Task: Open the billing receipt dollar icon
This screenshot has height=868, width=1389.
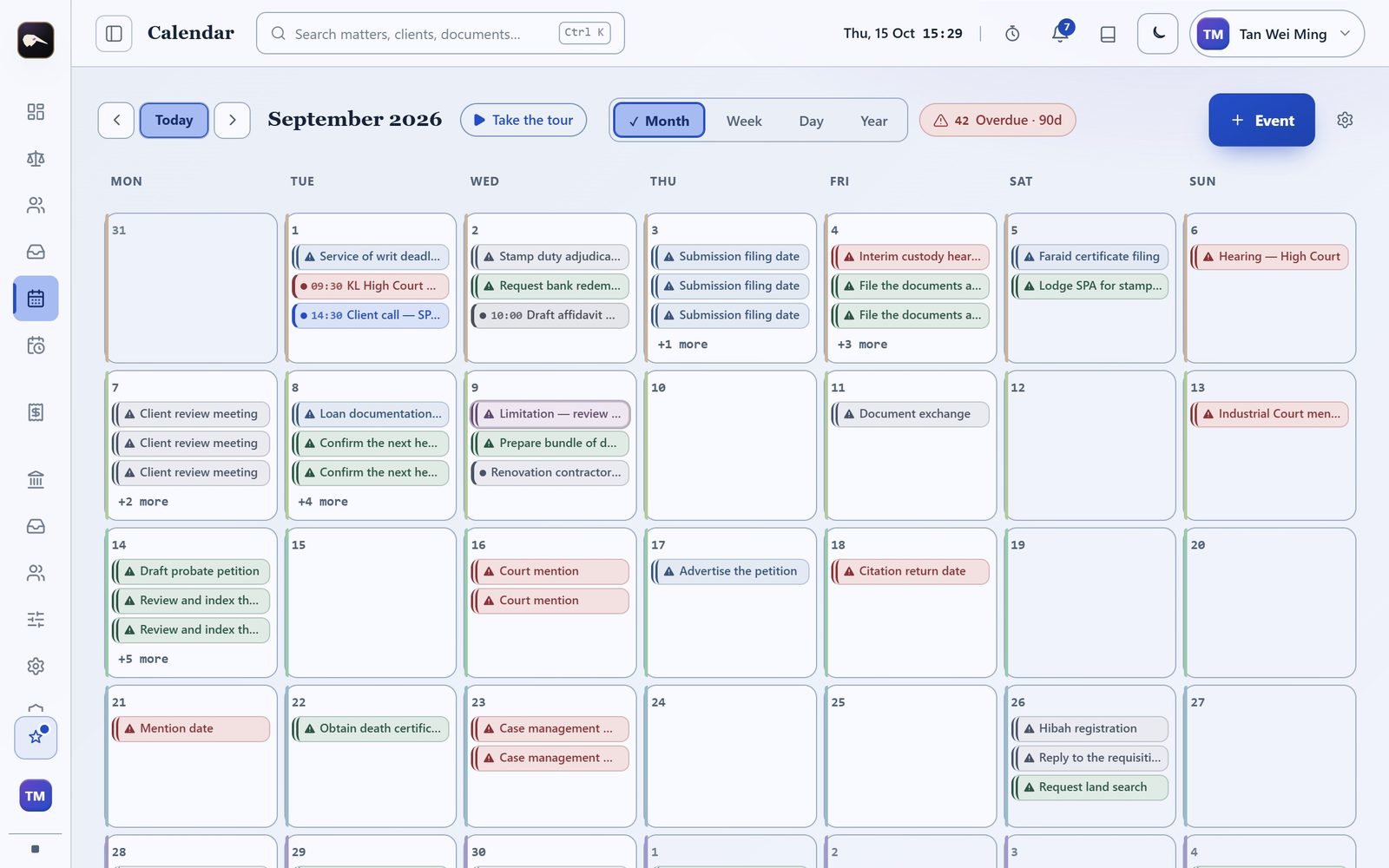Action: pyautogui.click(x=36, y=412)
